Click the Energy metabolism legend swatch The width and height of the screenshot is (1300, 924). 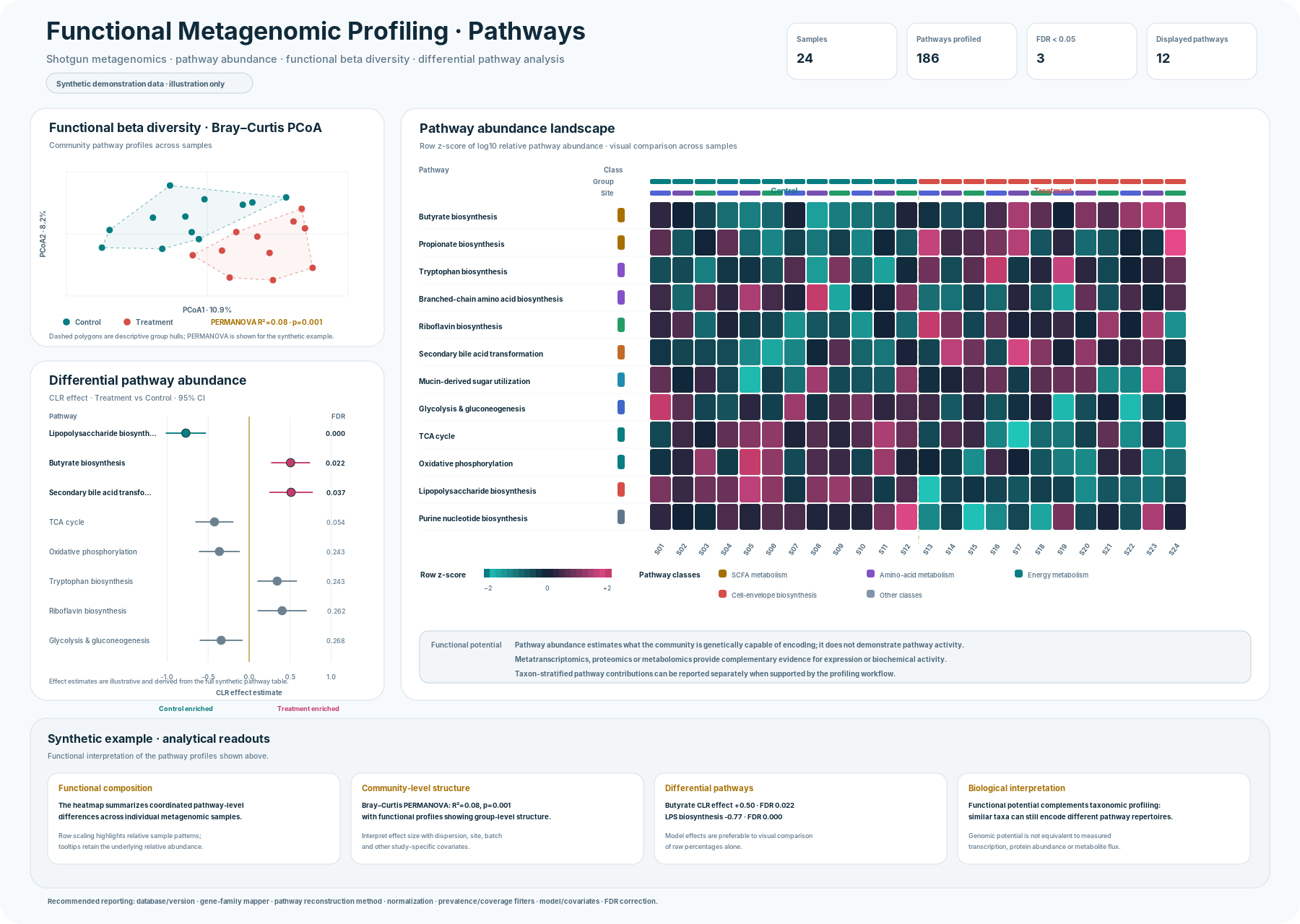click(x=1018, y=574)
